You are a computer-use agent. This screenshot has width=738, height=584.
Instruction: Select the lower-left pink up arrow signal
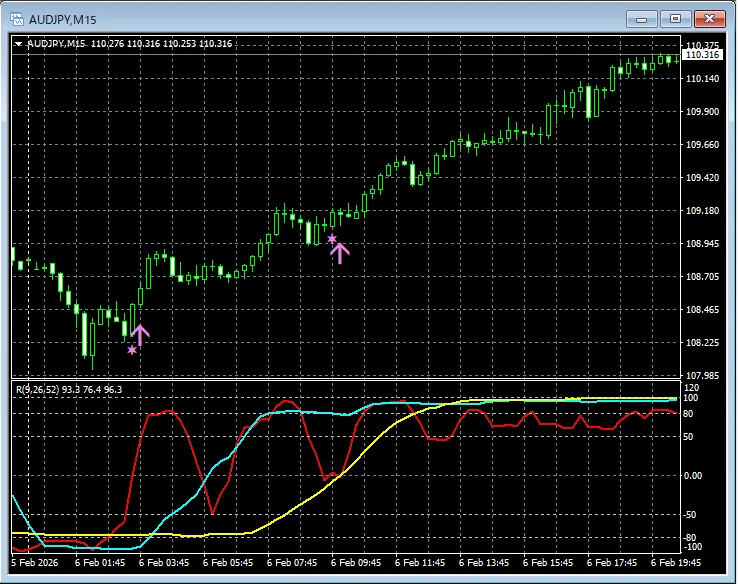click(139, 335)
